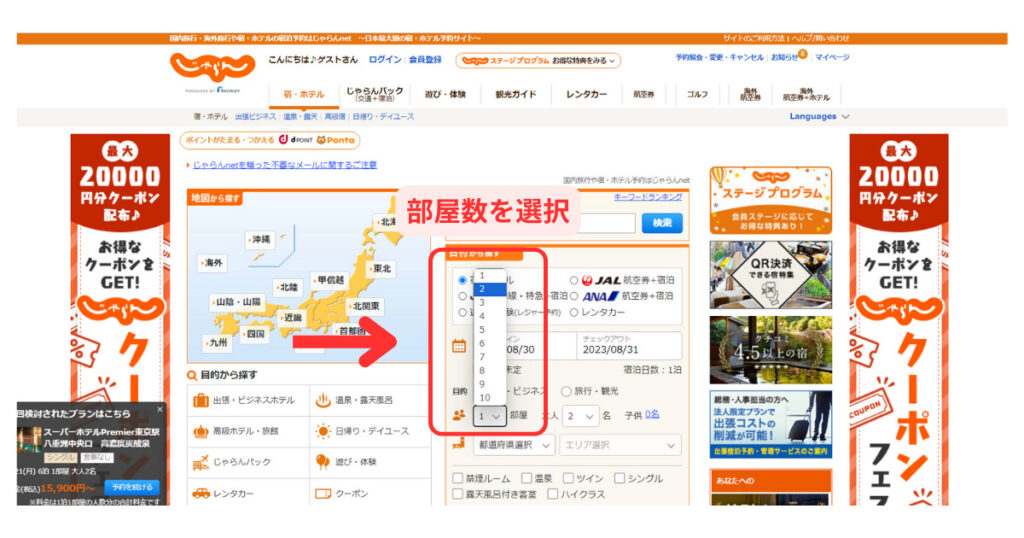Viewport: 1024px width, 538px height.
Task: Click the room count dropdown showing 1
Action: (x=489, y=416)
